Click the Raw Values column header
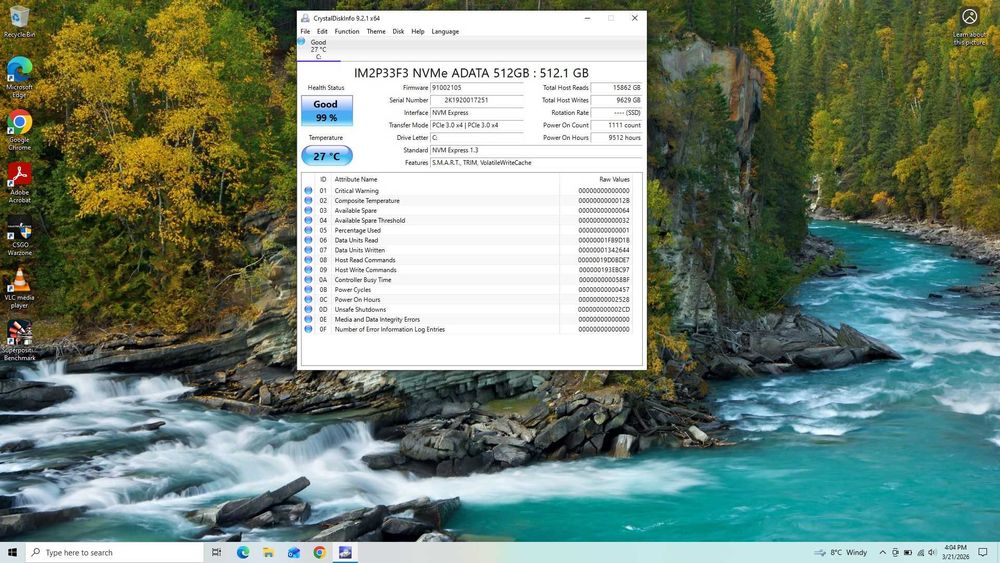 tap(614, 179)
